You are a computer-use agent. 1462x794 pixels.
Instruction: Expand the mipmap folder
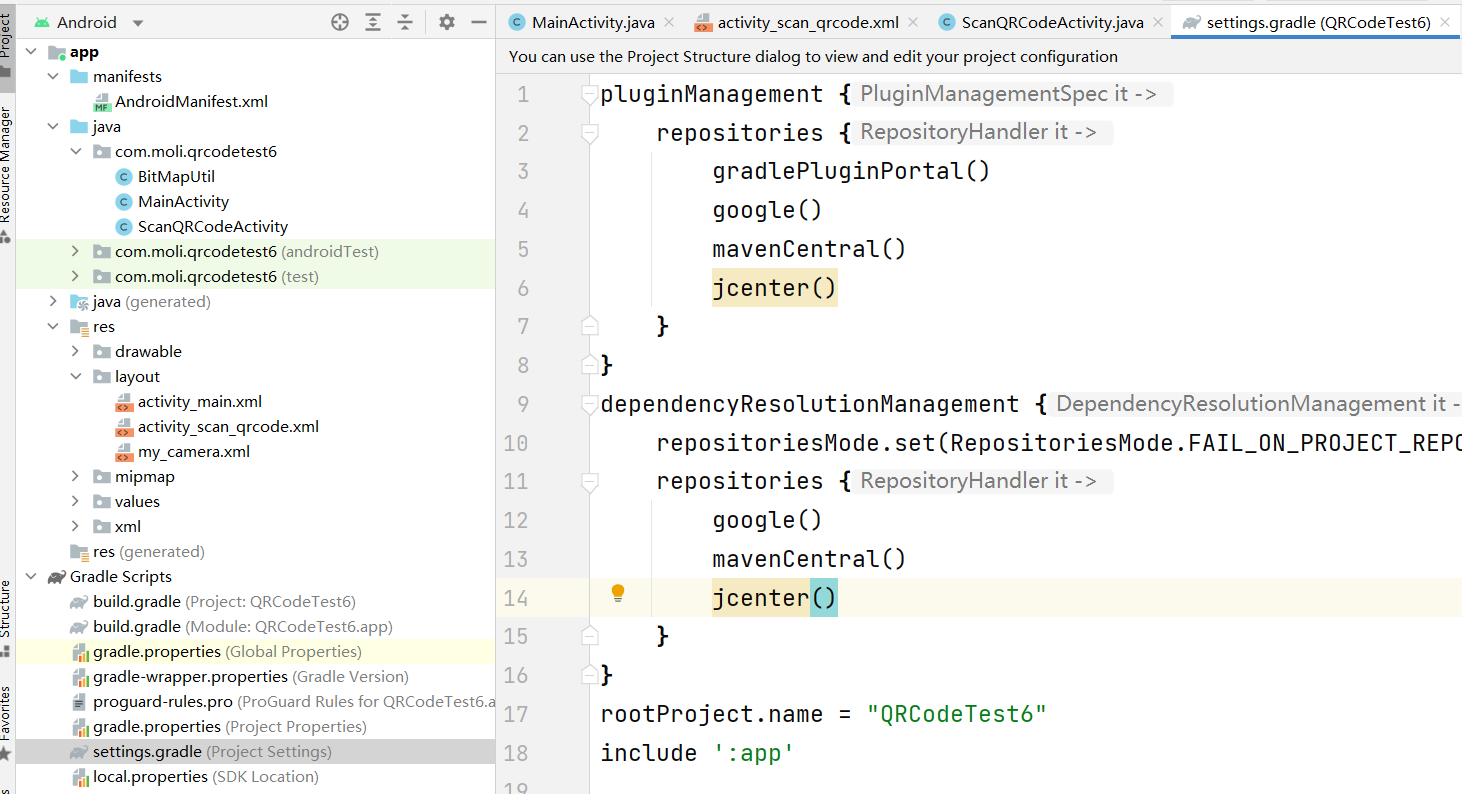click(x=76, y=477)
